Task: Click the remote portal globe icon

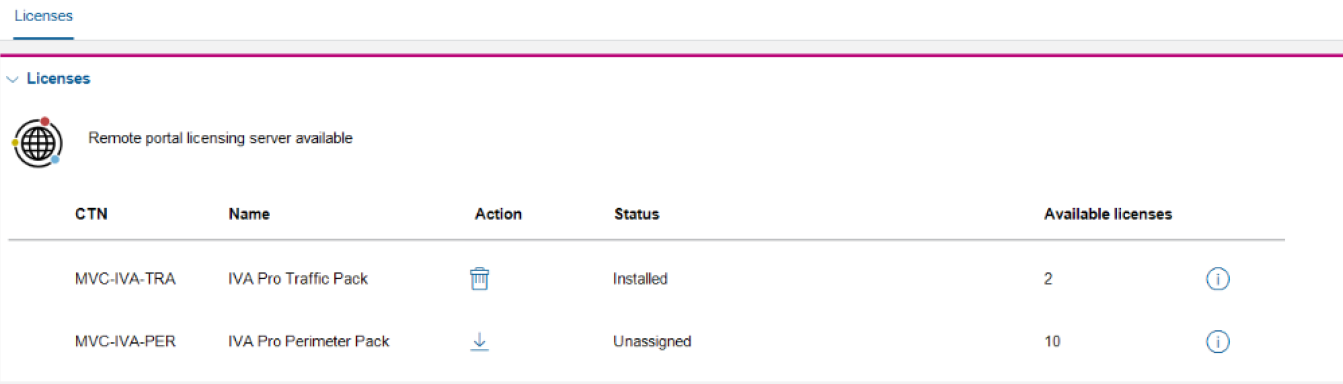Action: [38, 141]
